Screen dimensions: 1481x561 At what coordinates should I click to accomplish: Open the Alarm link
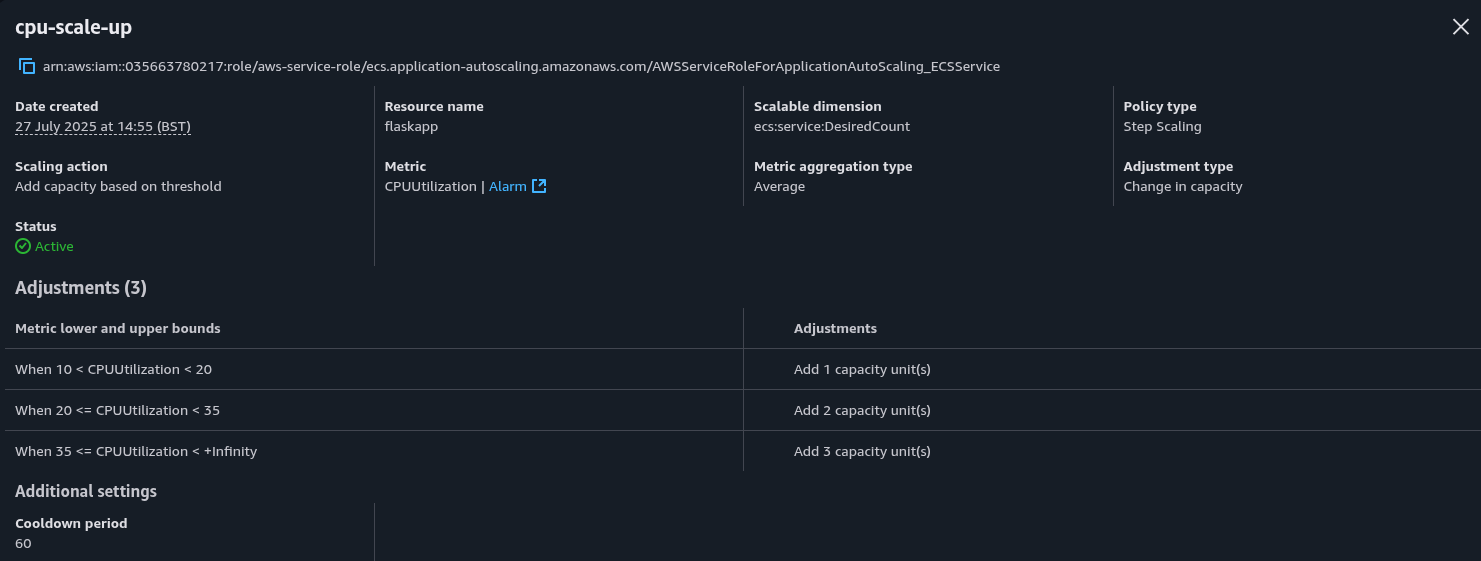tap(508, 186)
